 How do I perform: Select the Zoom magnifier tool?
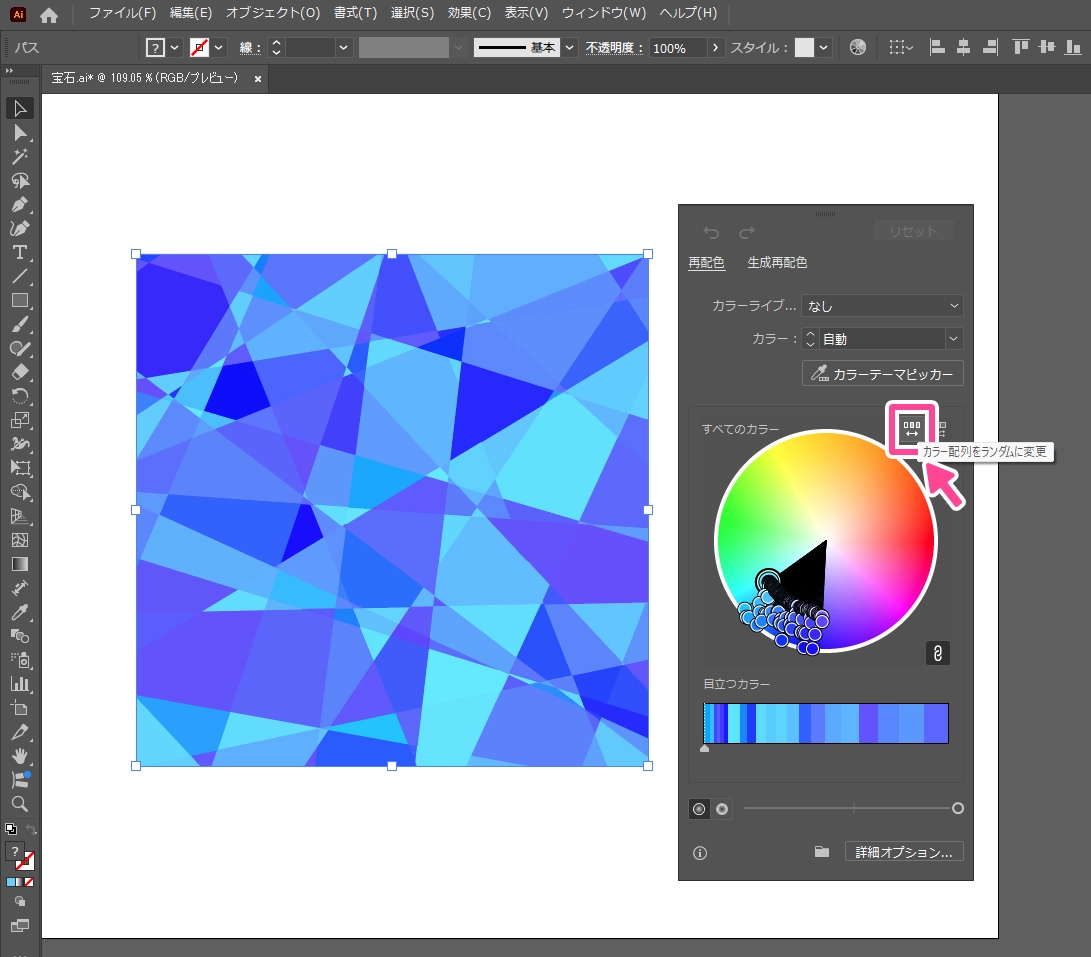[x=19, y=804]
